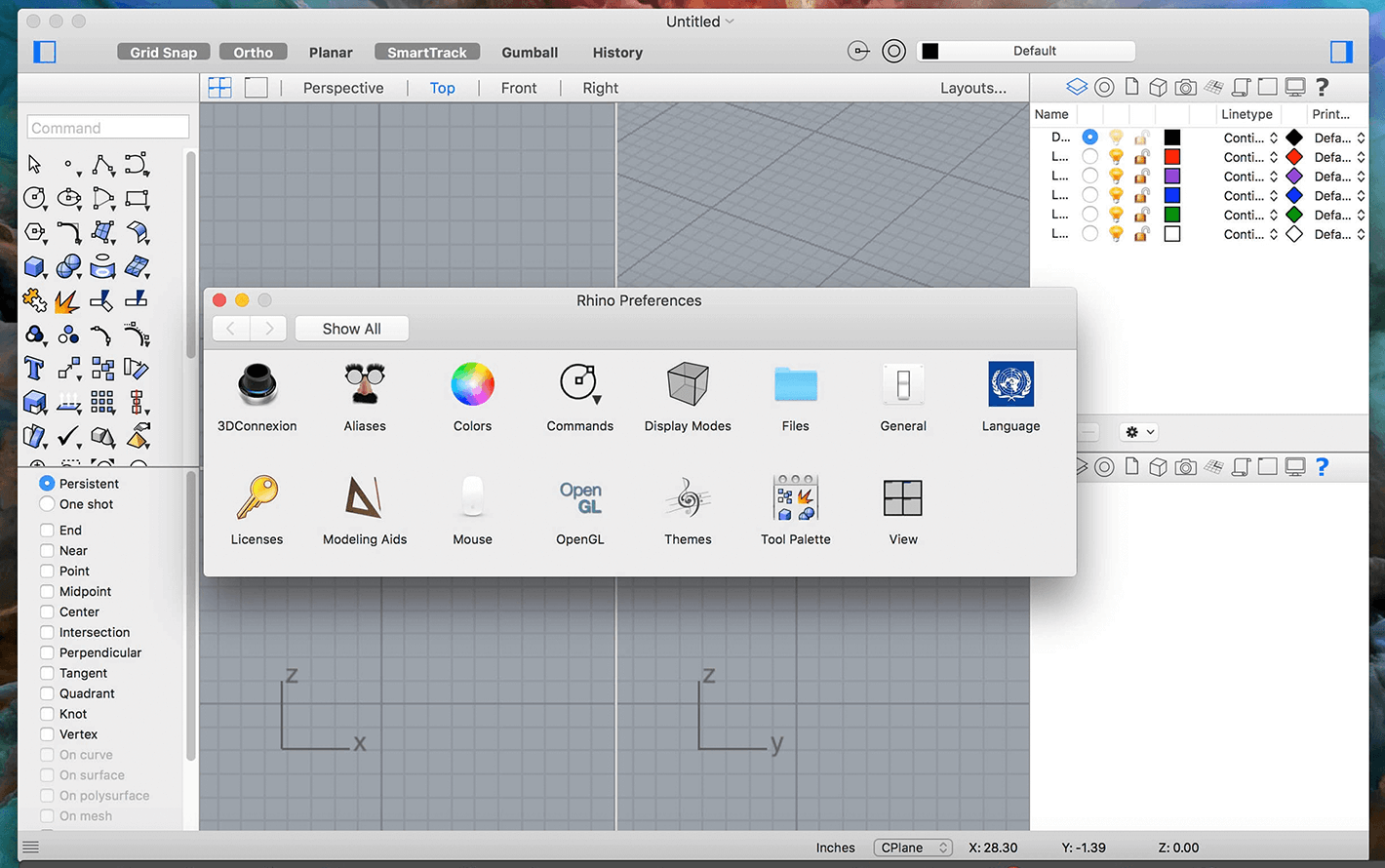Enable End object snap
This screenshot has height=868, width=1385.
47,531
